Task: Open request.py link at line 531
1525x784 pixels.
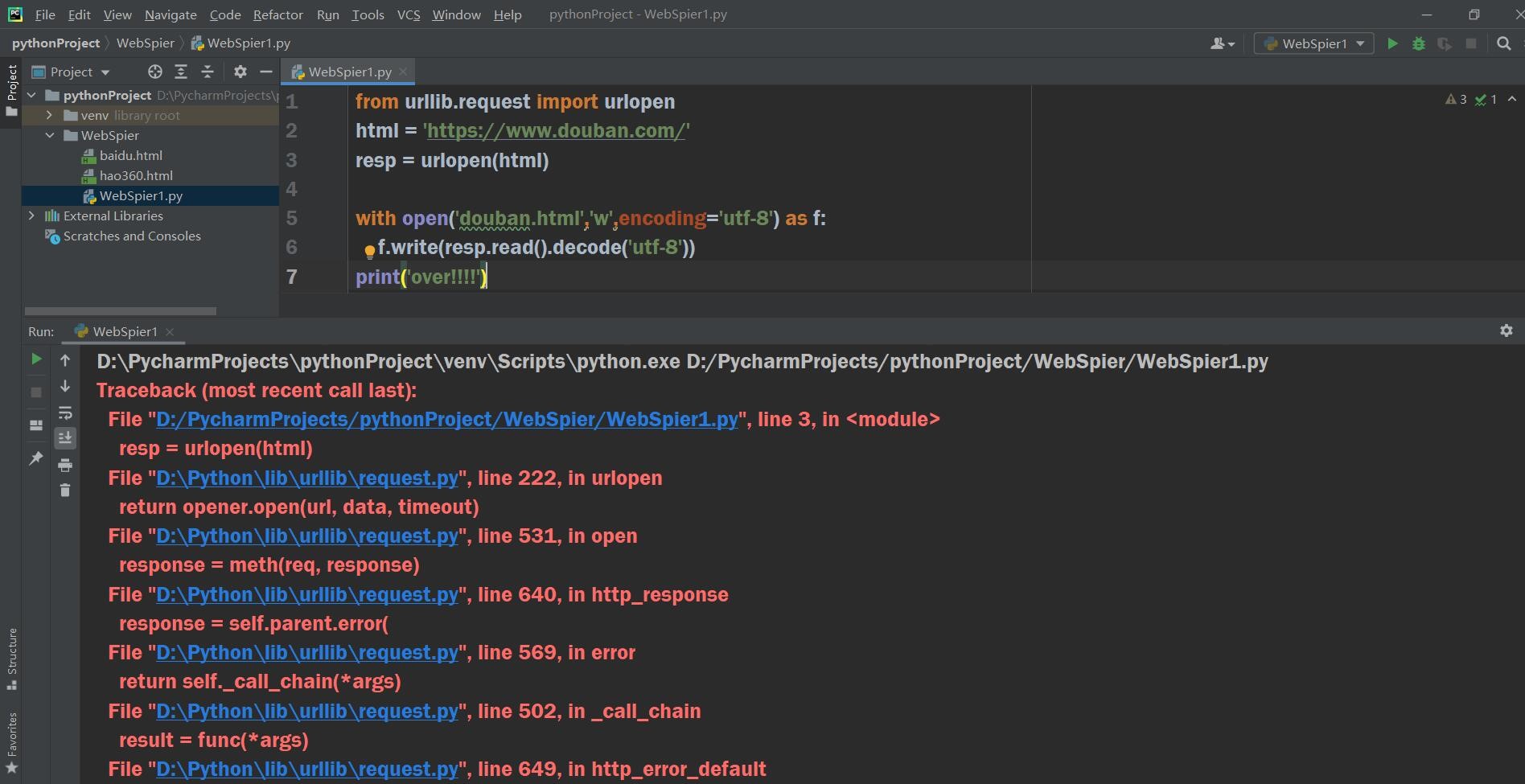Action: [307, 536]
